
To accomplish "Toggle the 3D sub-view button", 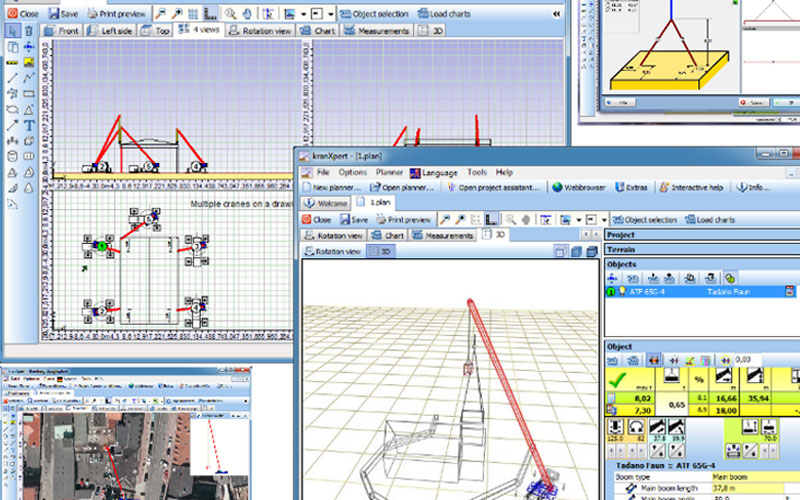I will coord(381,252).
